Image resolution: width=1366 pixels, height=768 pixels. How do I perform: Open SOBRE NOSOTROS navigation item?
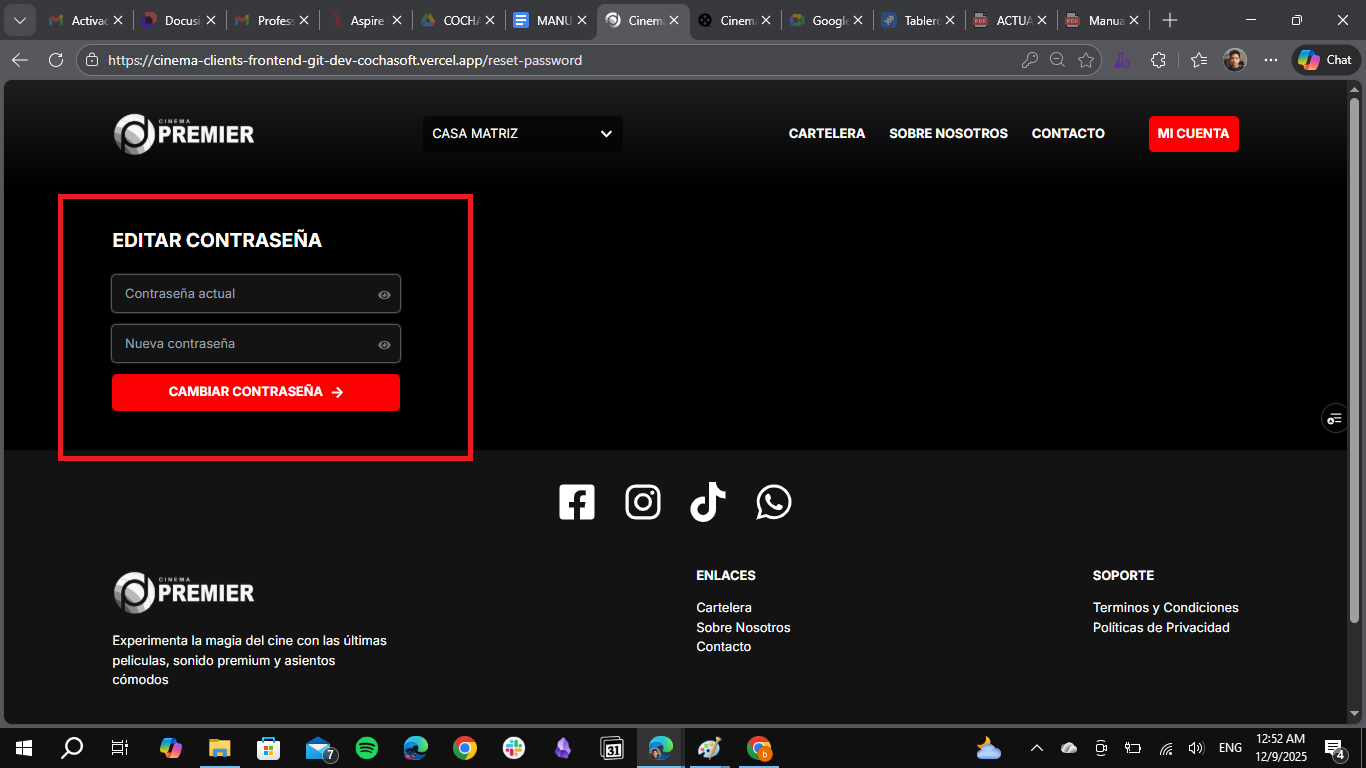[x=948, y=134]
